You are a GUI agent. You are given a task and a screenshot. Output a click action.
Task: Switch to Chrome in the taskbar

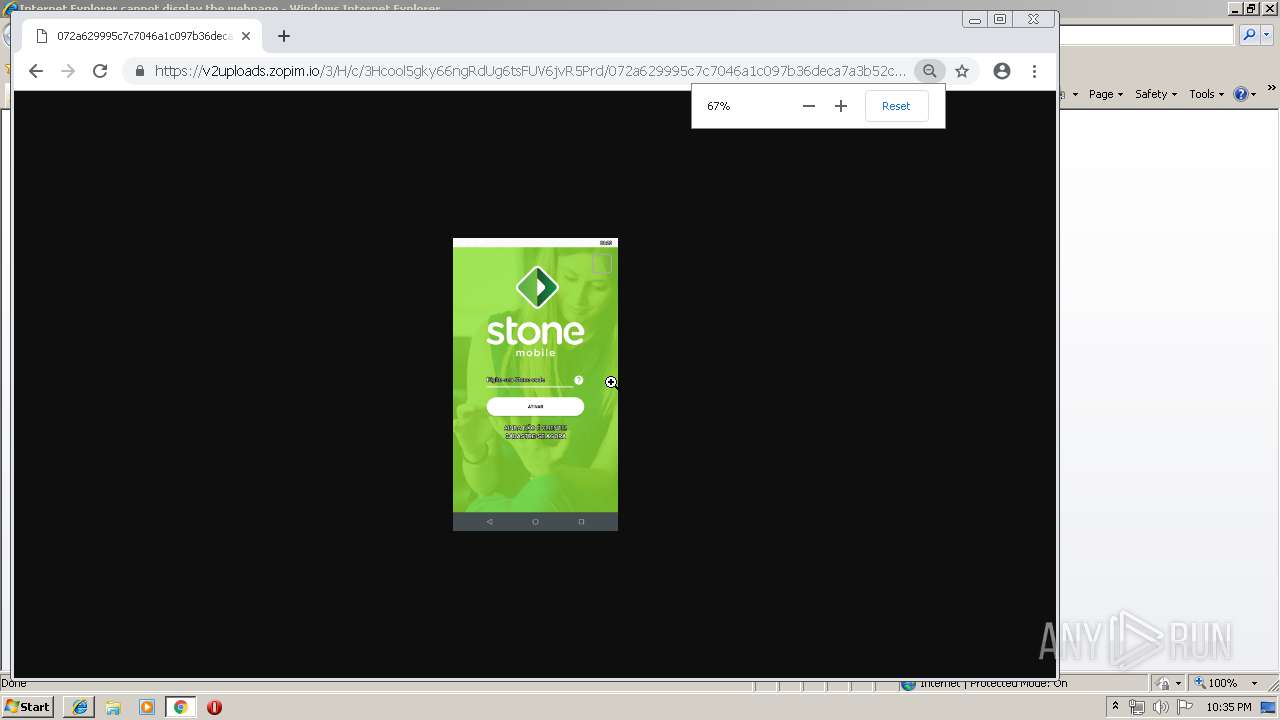click(181, 707)
